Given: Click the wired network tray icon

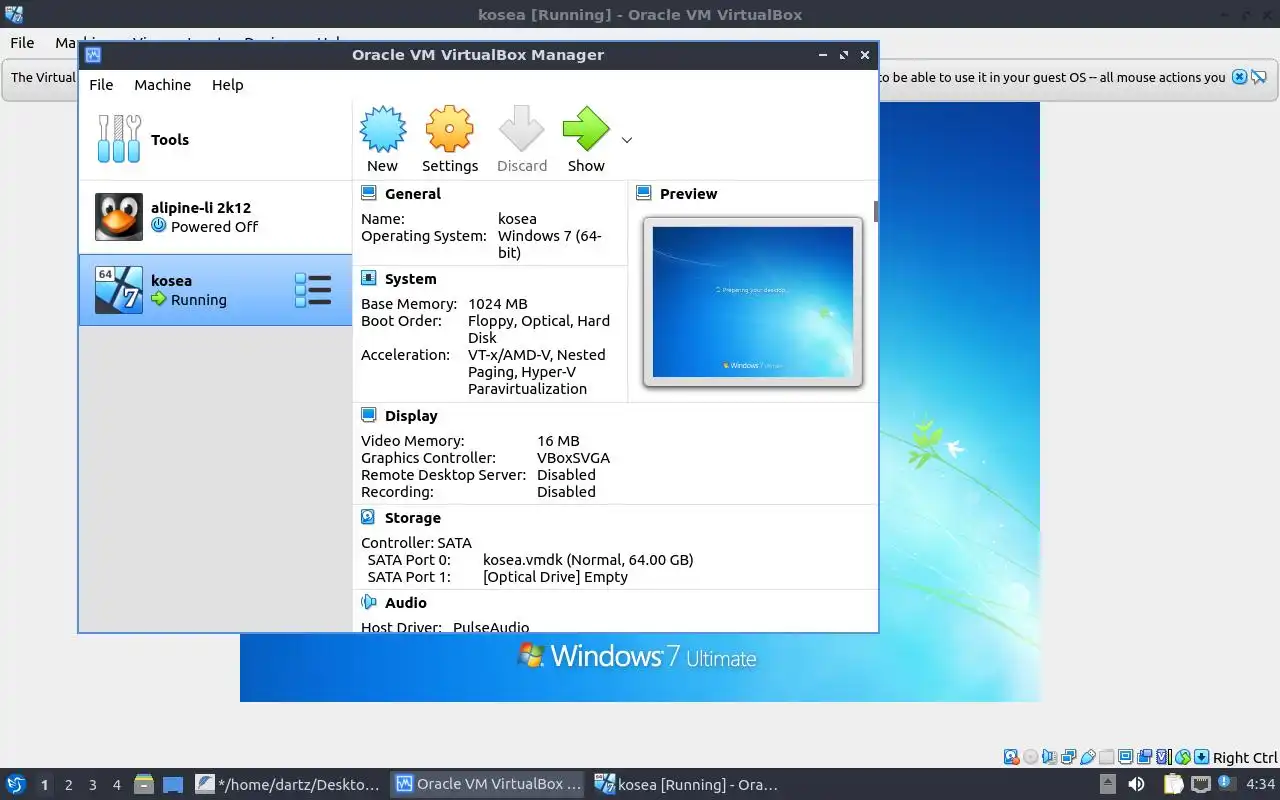Looking at the screenshot, I should 1201,784.
